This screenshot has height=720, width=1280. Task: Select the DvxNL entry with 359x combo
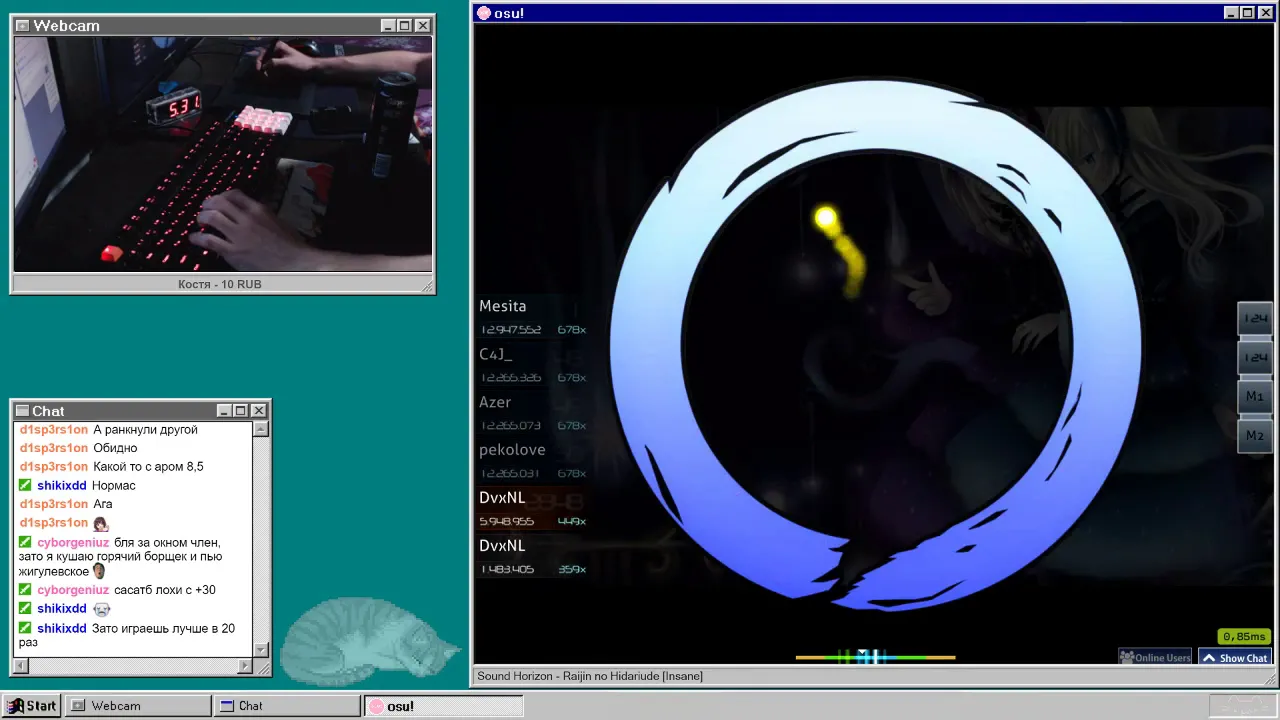point(533,557)
